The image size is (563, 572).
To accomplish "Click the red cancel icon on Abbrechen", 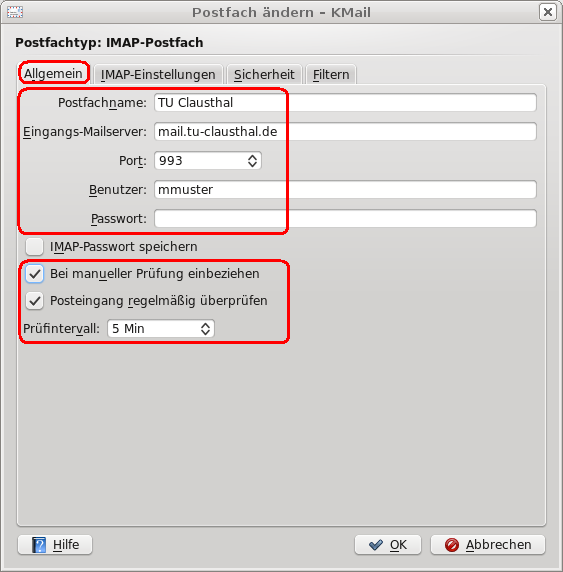I will tap(452, 545).
